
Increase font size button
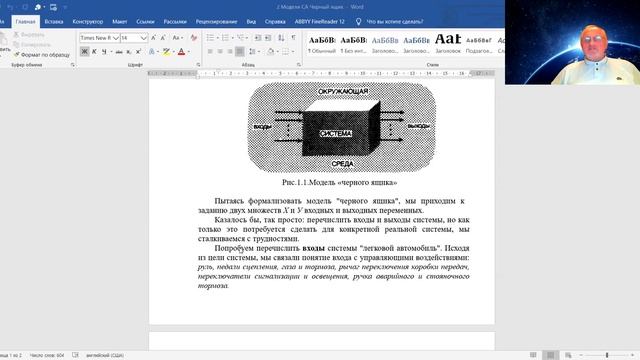pos(153,38)
